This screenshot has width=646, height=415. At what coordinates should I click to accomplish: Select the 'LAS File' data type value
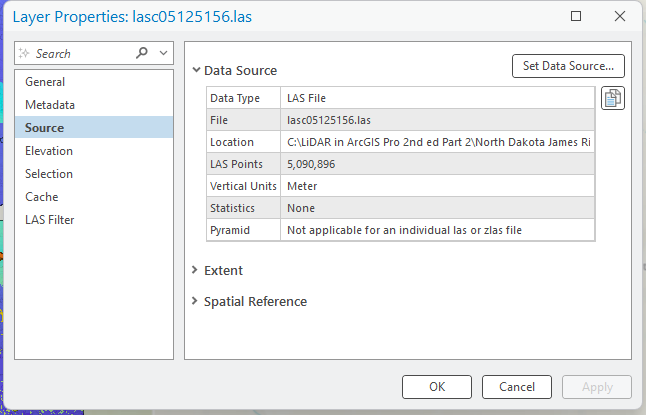[438, 98]
